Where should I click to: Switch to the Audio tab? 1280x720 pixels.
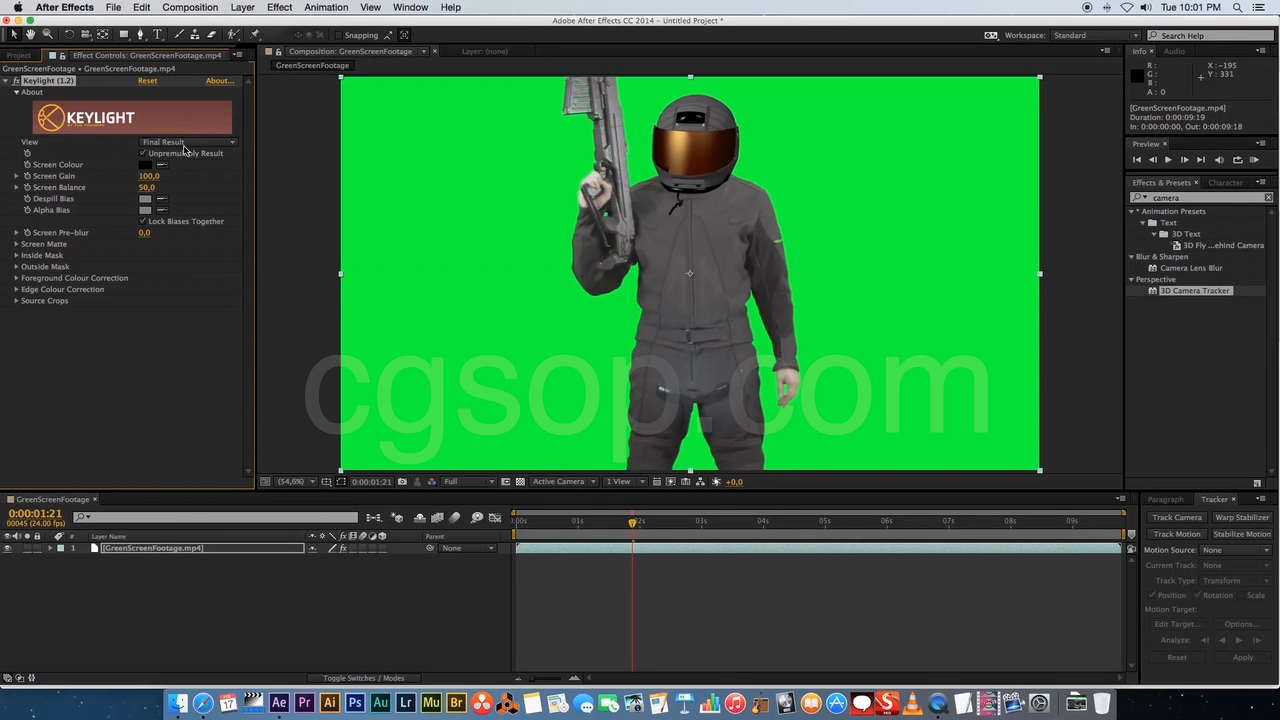1174,51
